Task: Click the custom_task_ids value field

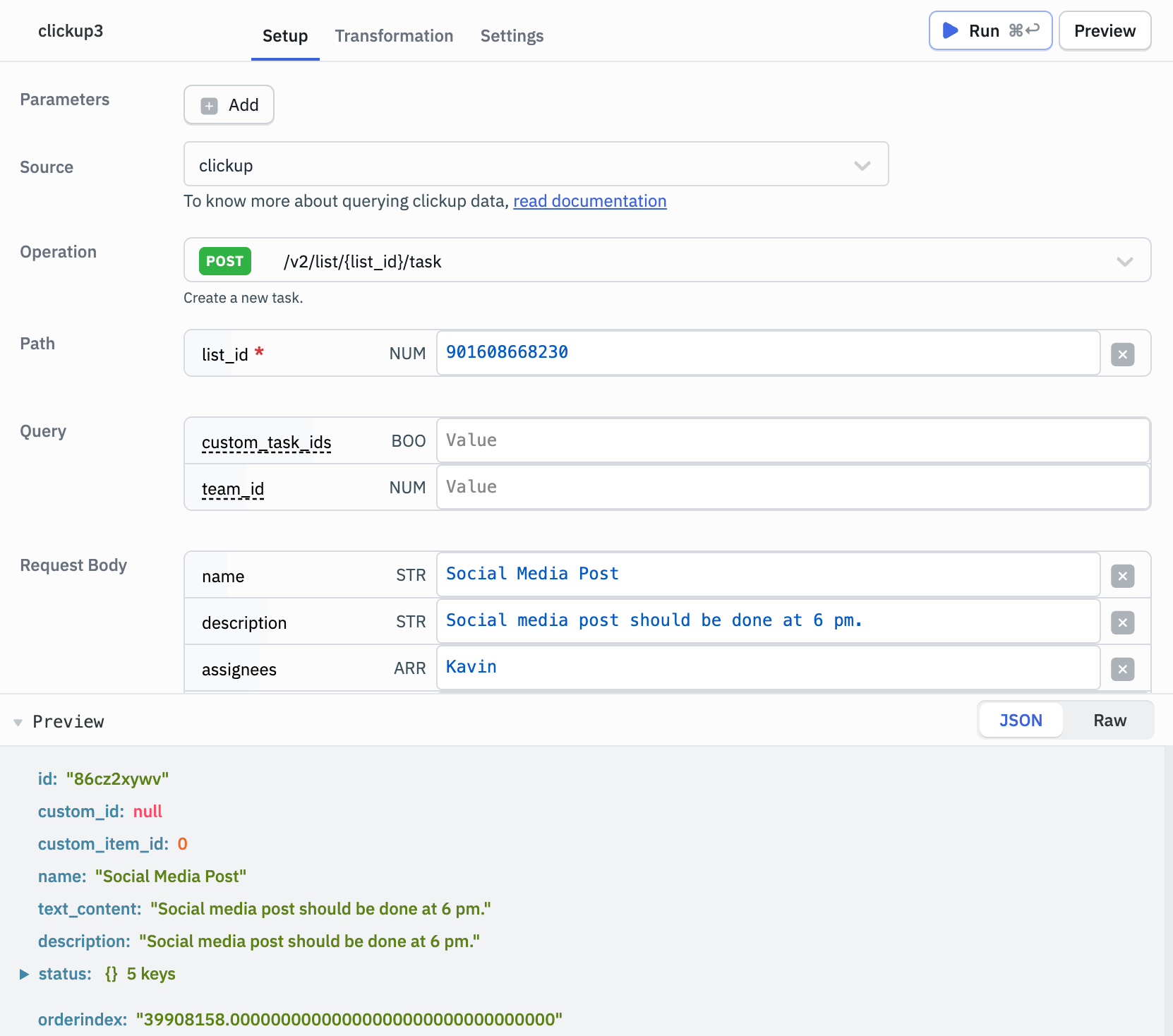Action: [x=792, y=440]
